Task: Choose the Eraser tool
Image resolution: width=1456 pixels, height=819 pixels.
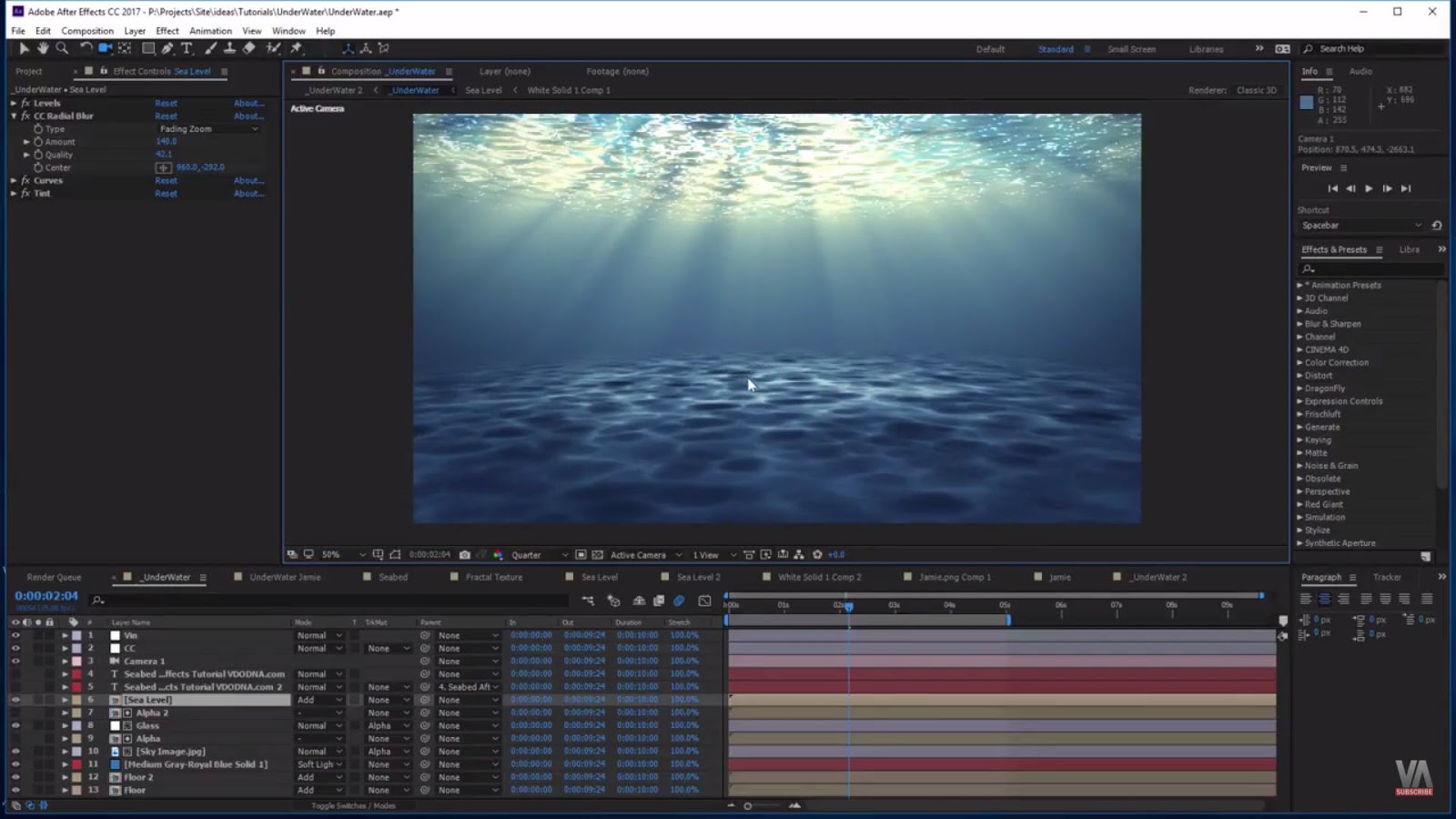Action: pos(249,48)
